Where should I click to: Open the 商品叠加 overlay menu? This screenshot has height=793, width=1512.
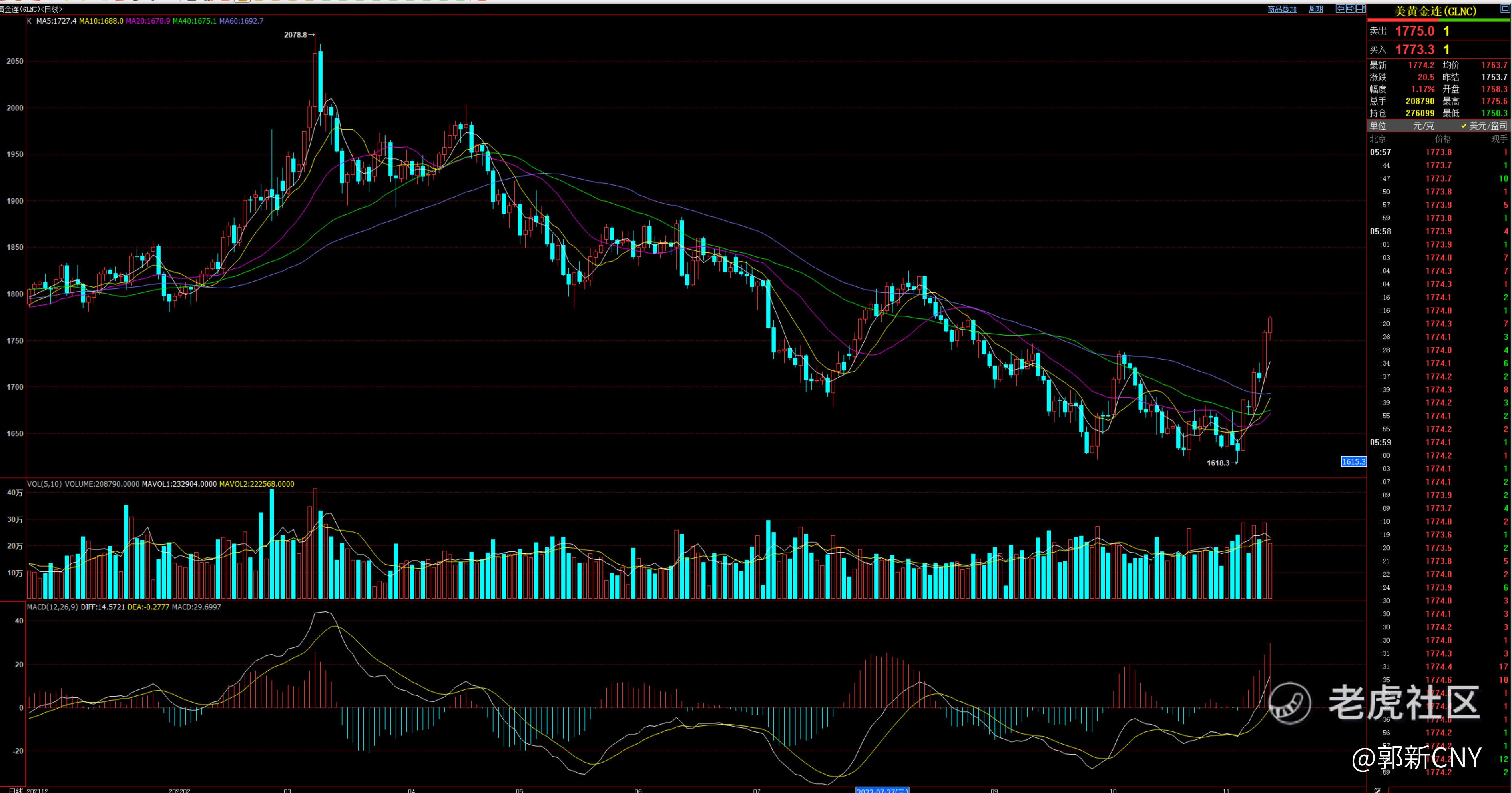tap(1282, 10)
